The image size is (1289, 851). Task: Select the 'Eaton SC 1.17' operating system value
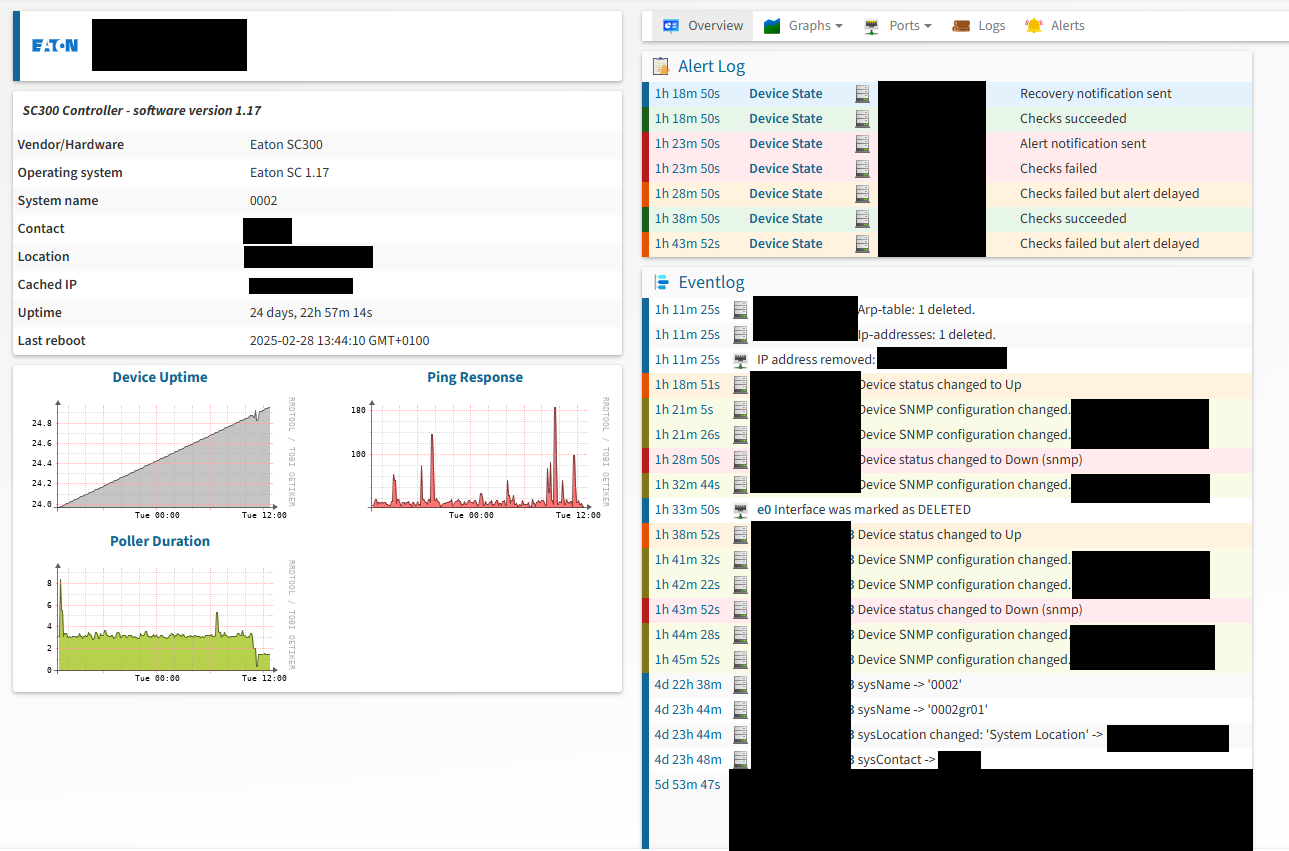pyautogui.click(x=289, y=173)
